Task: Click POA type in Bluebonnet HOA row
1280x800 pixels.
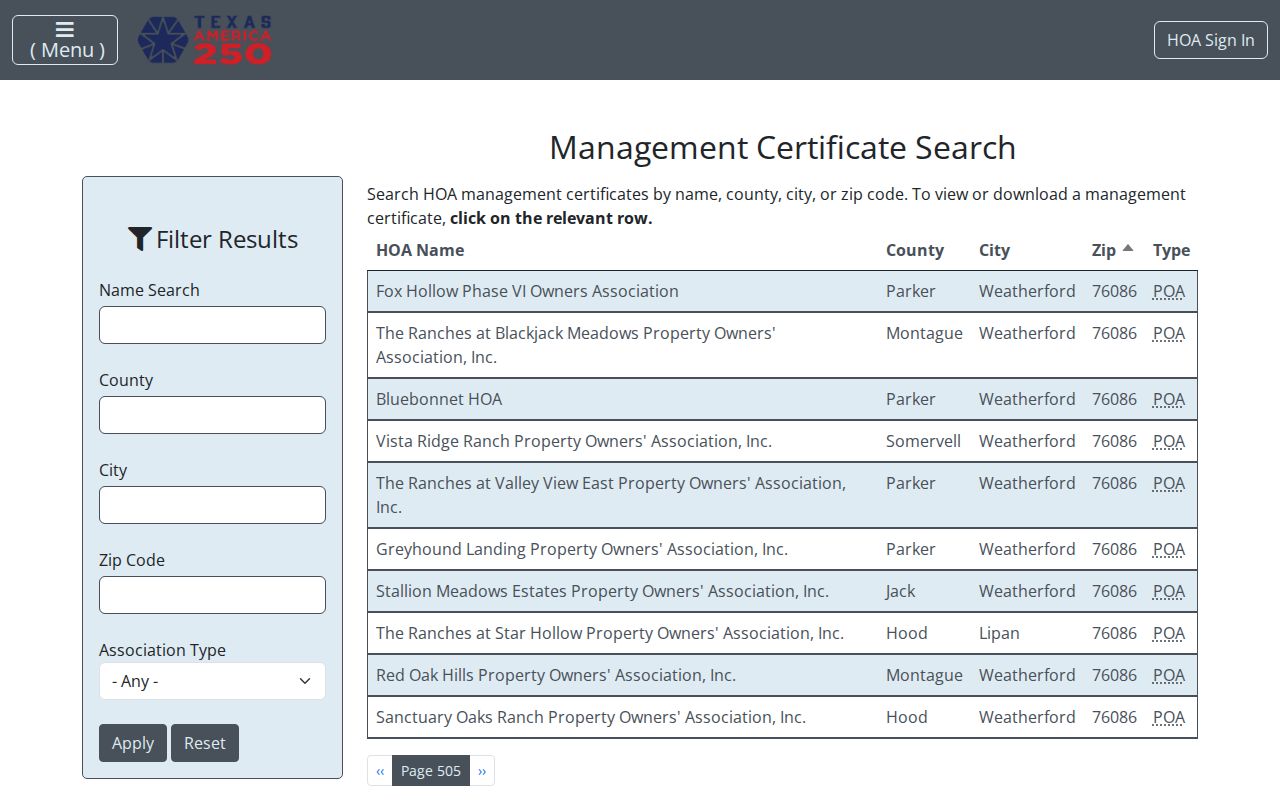Action: click(x=1169, y=399)
